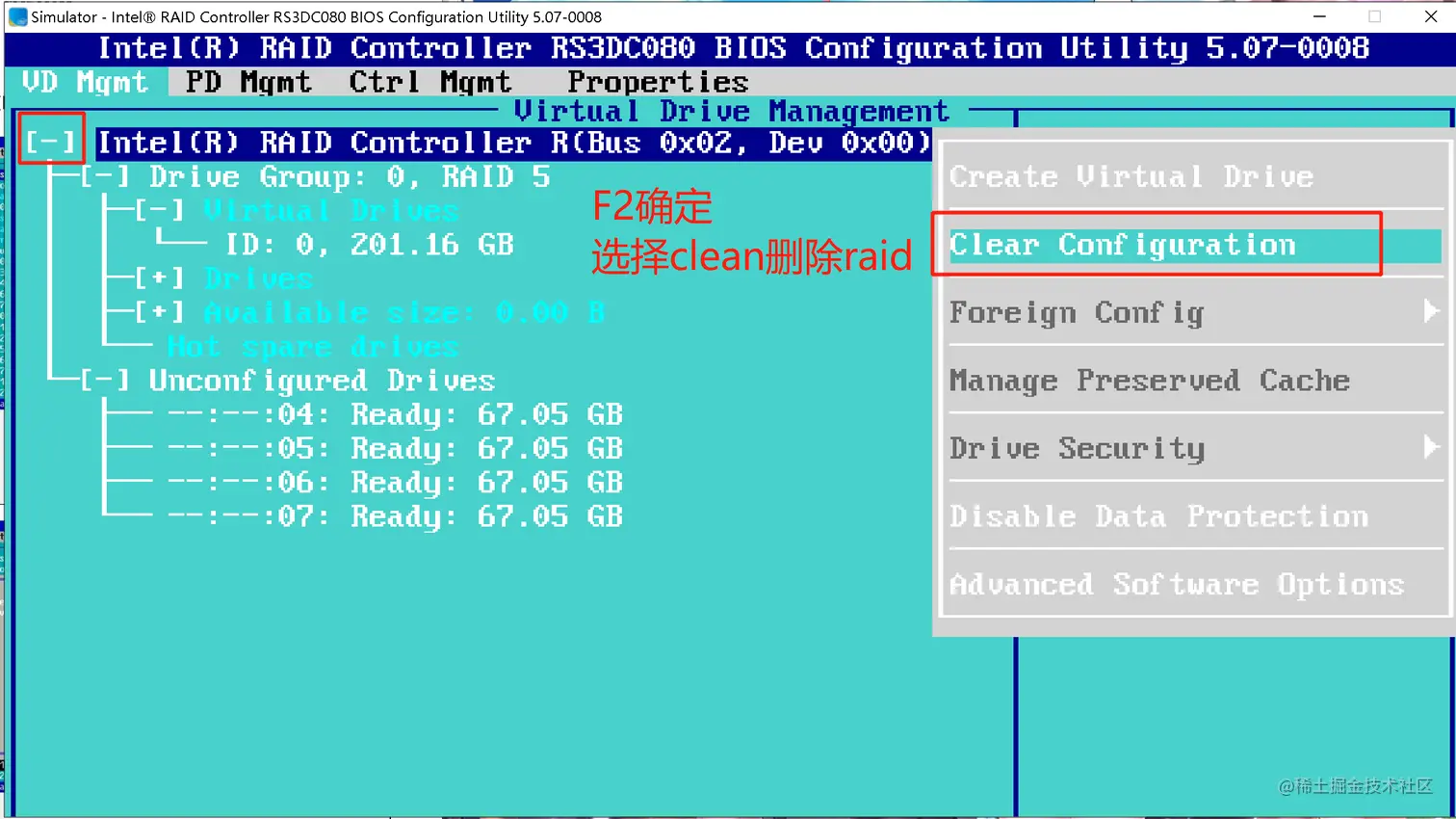Select Intel(R) RAID Controller tree row
The image size is (1456, 819).
514,143
